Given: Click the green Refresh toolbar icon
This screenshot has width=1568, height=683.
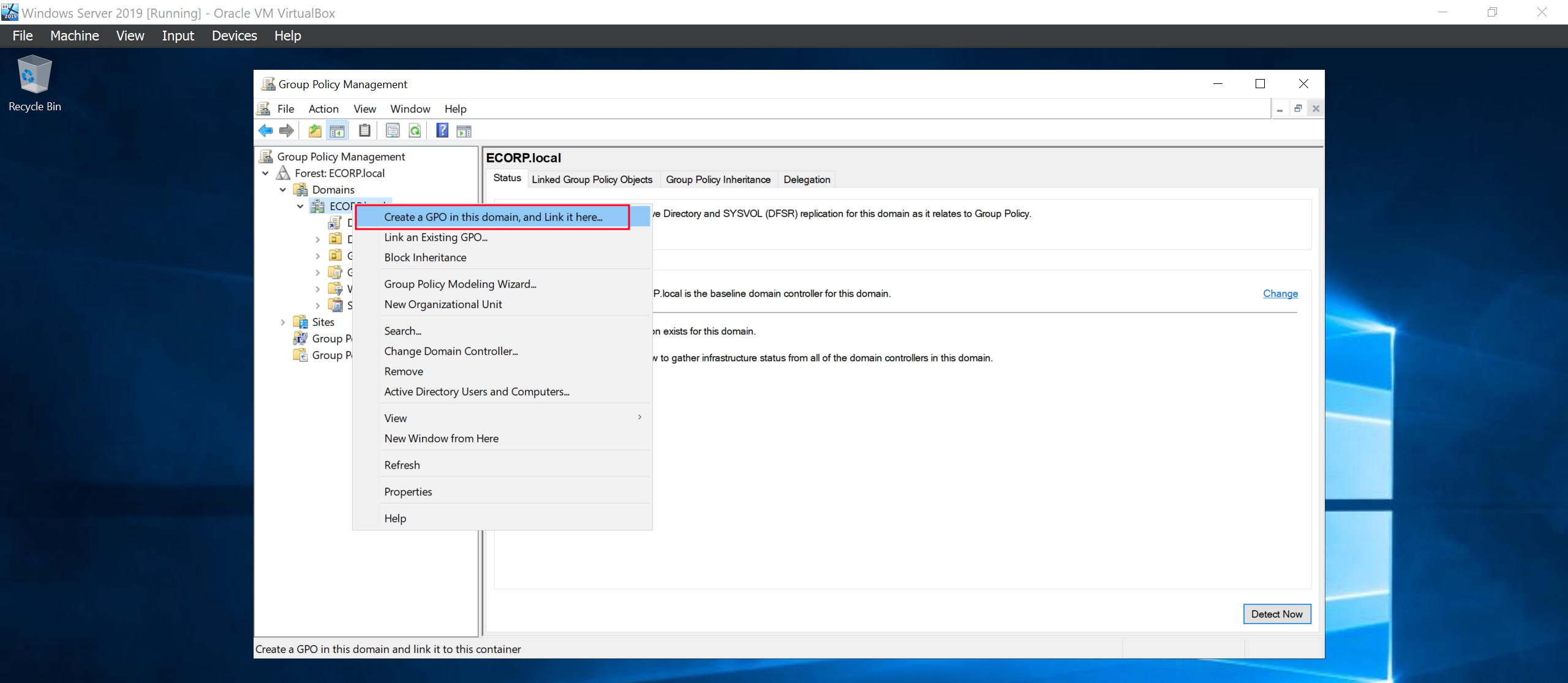Looking at the screenshot, I should click(415, 130).
